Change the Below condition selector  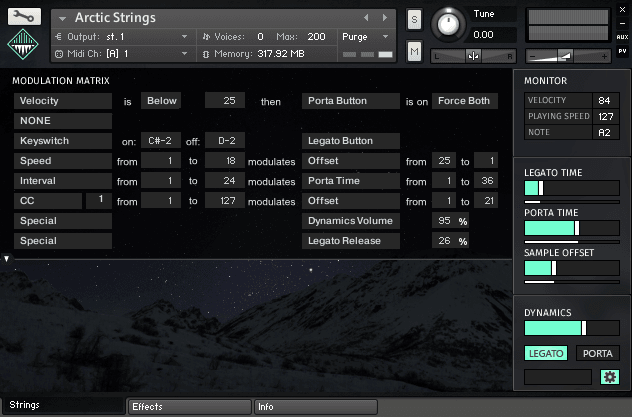point(161,101)
